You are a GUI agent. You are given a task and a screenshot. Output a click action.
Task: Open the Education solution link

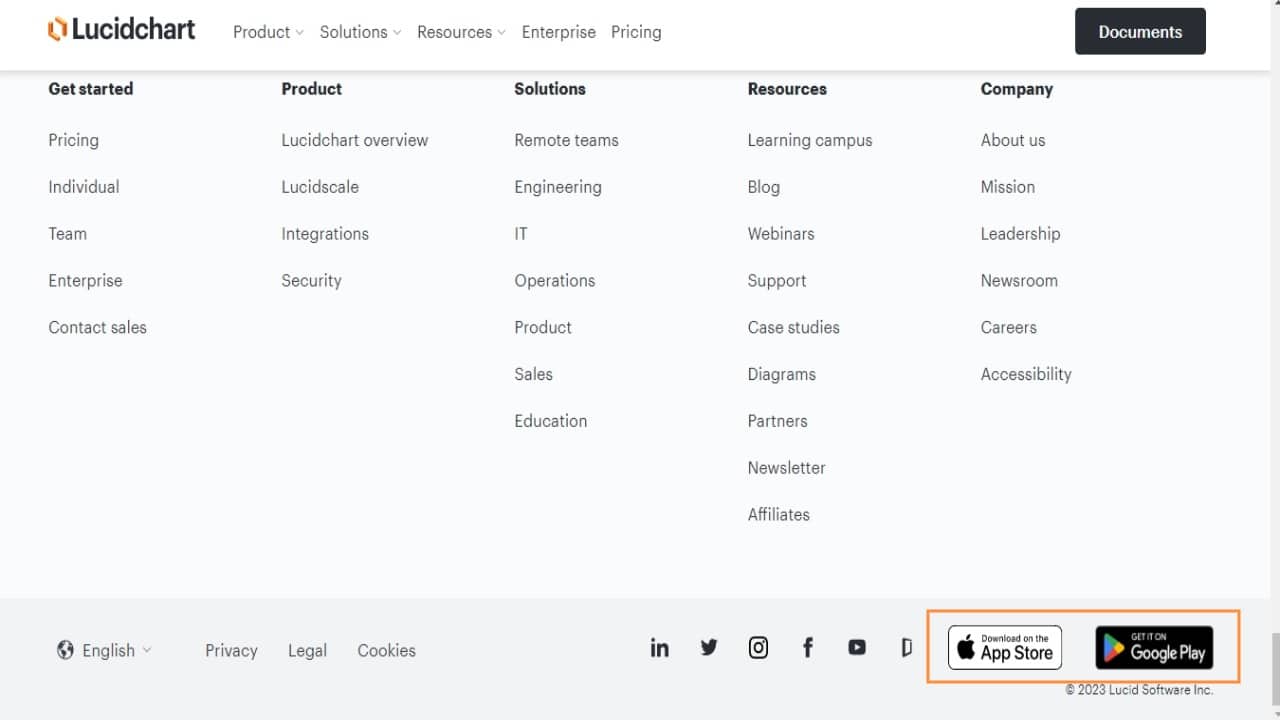point(551,422)
